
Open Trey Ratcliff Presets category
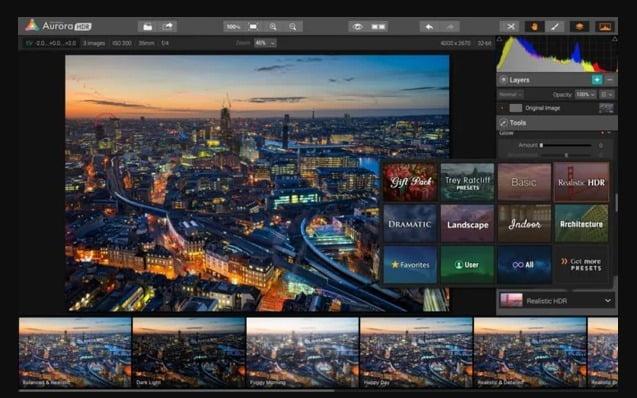[468, 182]
